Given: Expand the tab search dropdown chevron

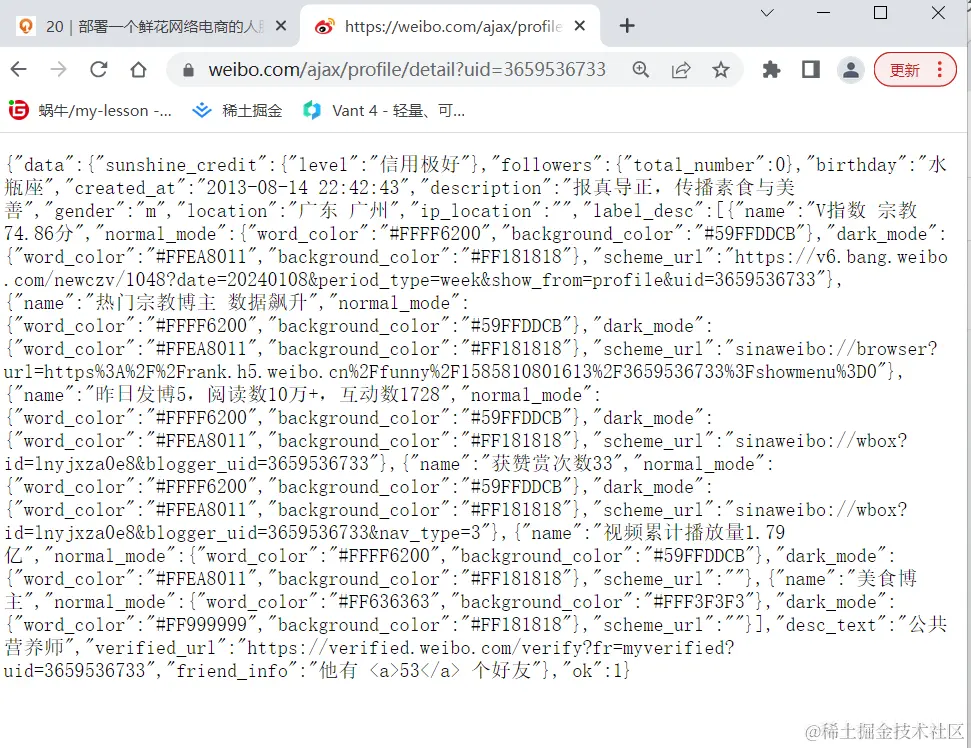Looking at the screenshot, I should [x=767, y=13].
